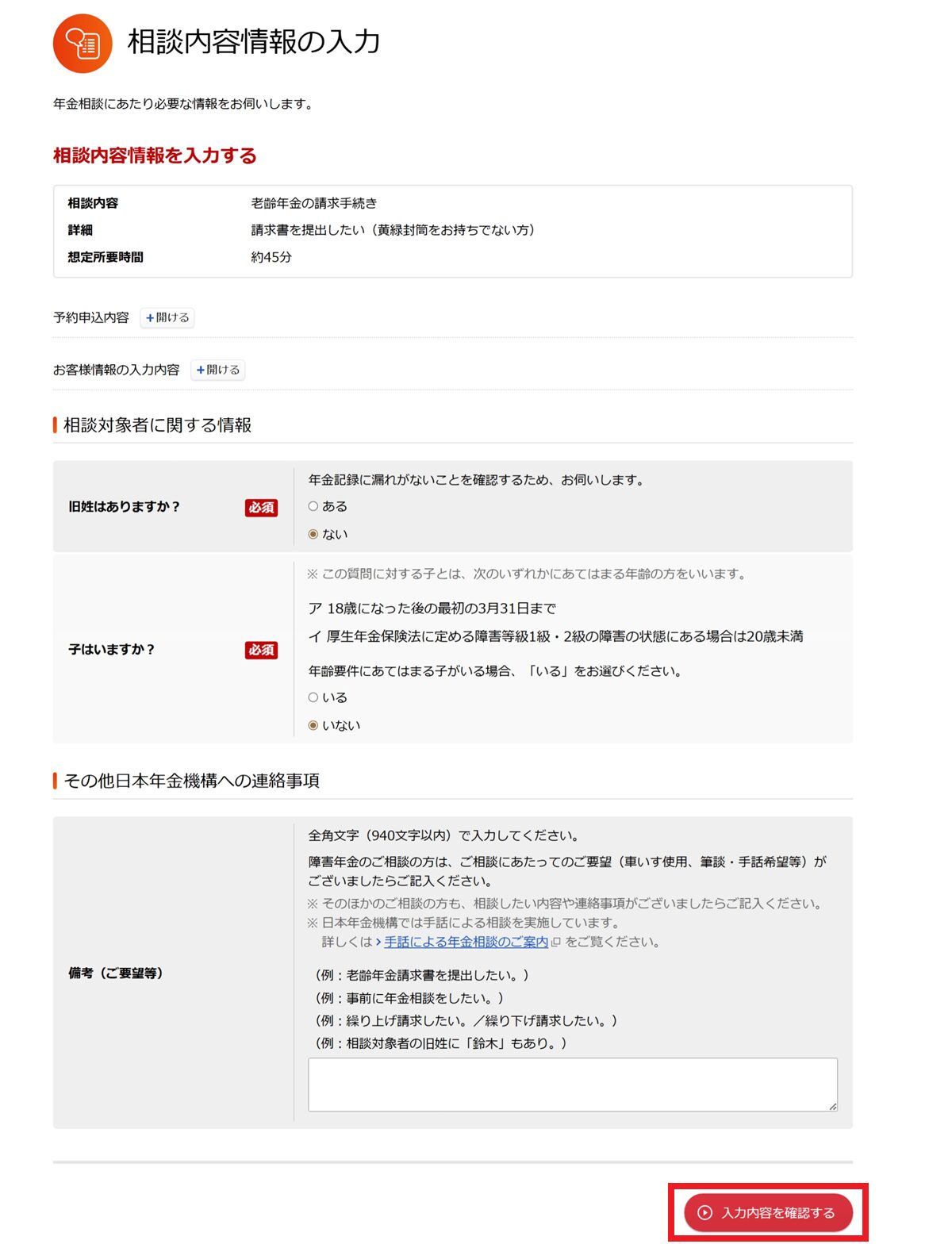Click the その他日本年金機構への連絡事項 section heading
This screenshot has height=1244, width=952.
(191, 781)
